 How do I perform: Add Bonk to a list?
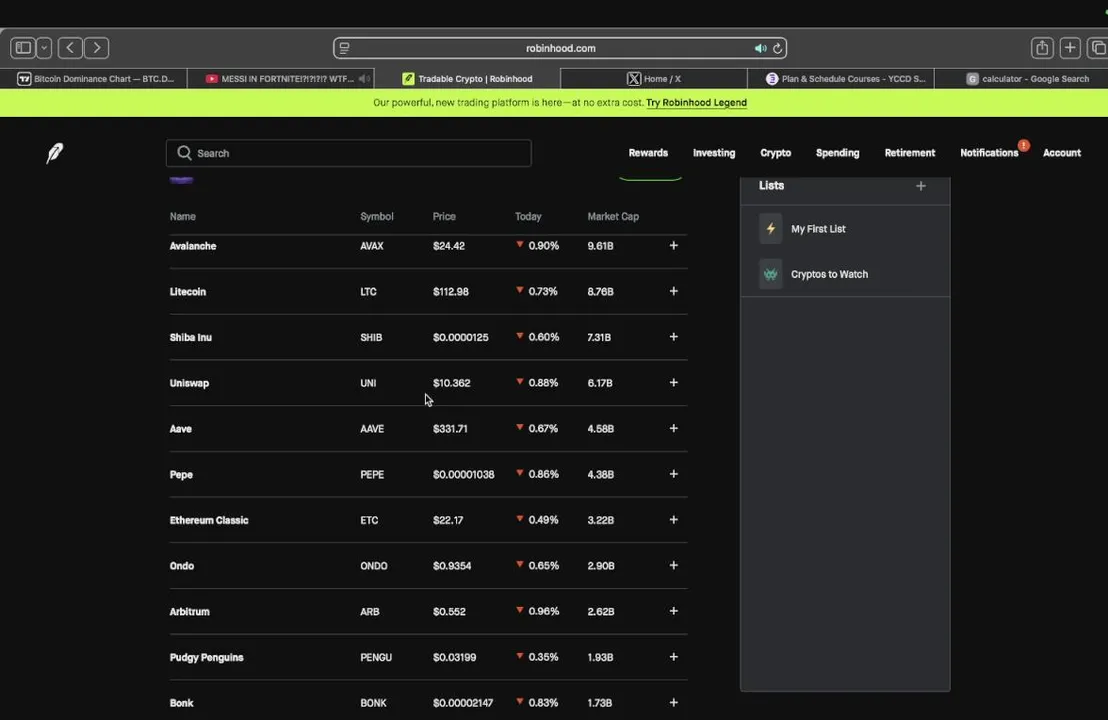tap(673, 702)
